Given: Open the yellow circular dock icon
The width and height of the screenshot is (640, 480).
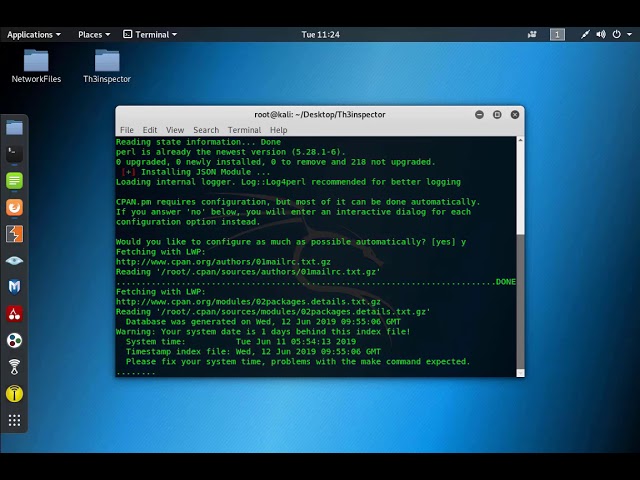Looking at the screenshot, I should click(14, 394).
